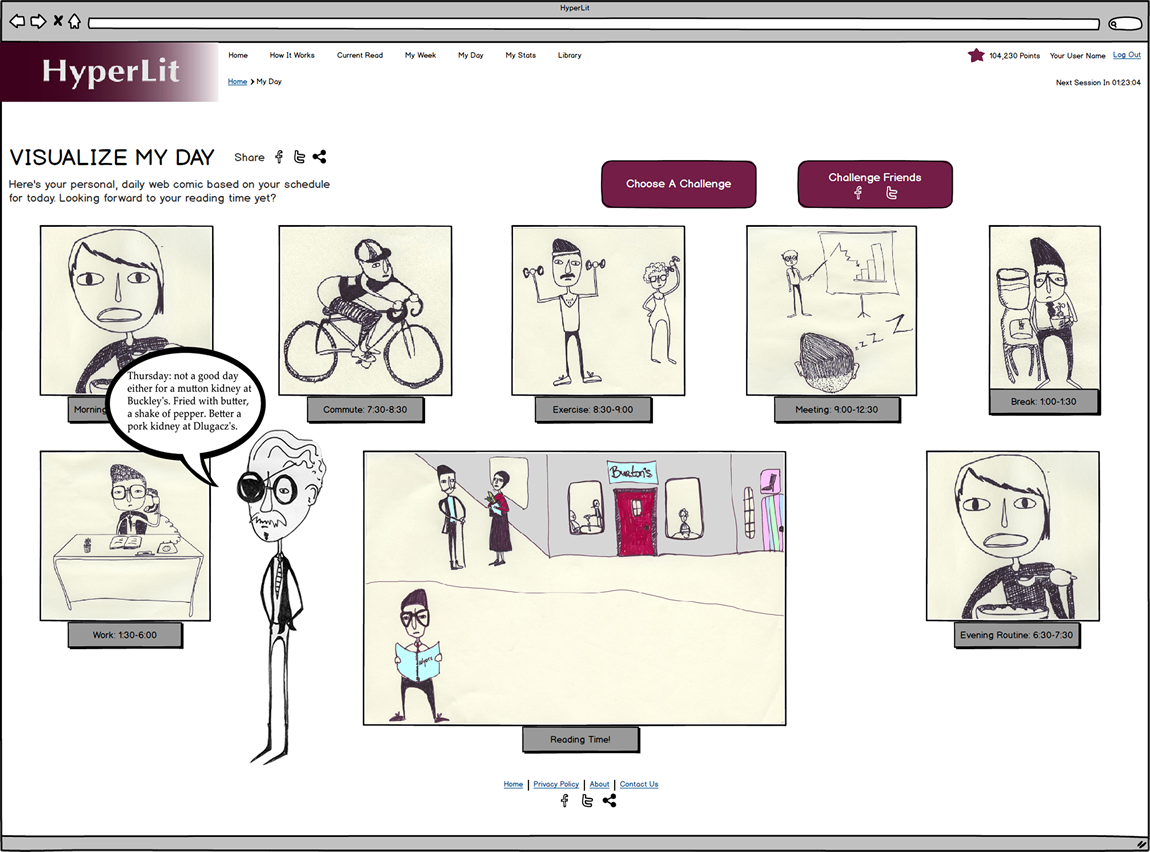Image resolution: width=1150 pixels, height=852 pixels.
Task: Click the browser address bar
Action: point(593,23)
